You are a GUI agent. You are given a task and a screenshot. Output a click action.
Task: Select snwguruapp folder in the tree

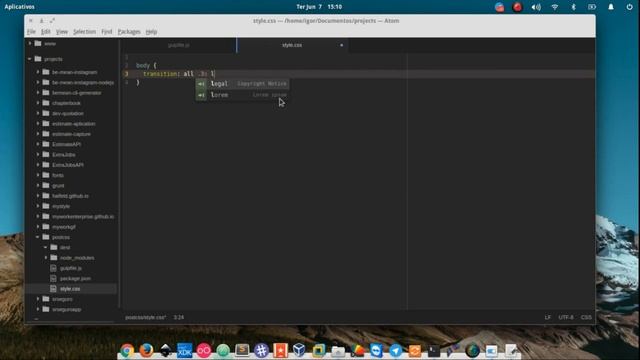pos(67,309)
